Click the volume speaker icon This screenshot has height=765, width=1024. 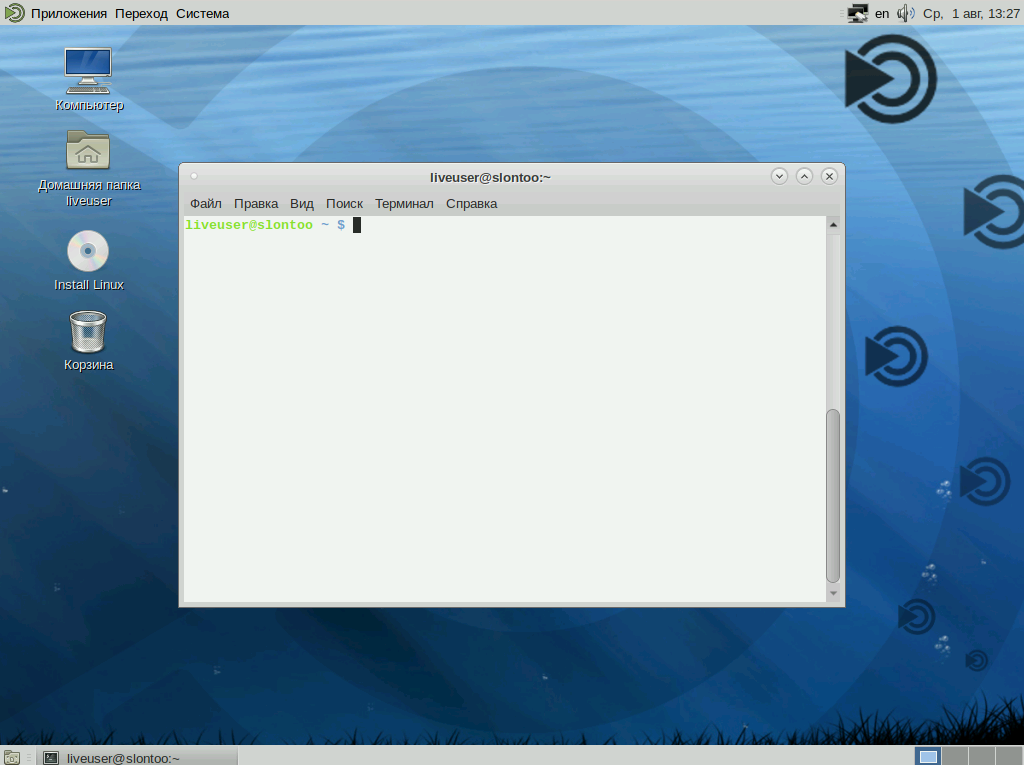coord(905,13)
